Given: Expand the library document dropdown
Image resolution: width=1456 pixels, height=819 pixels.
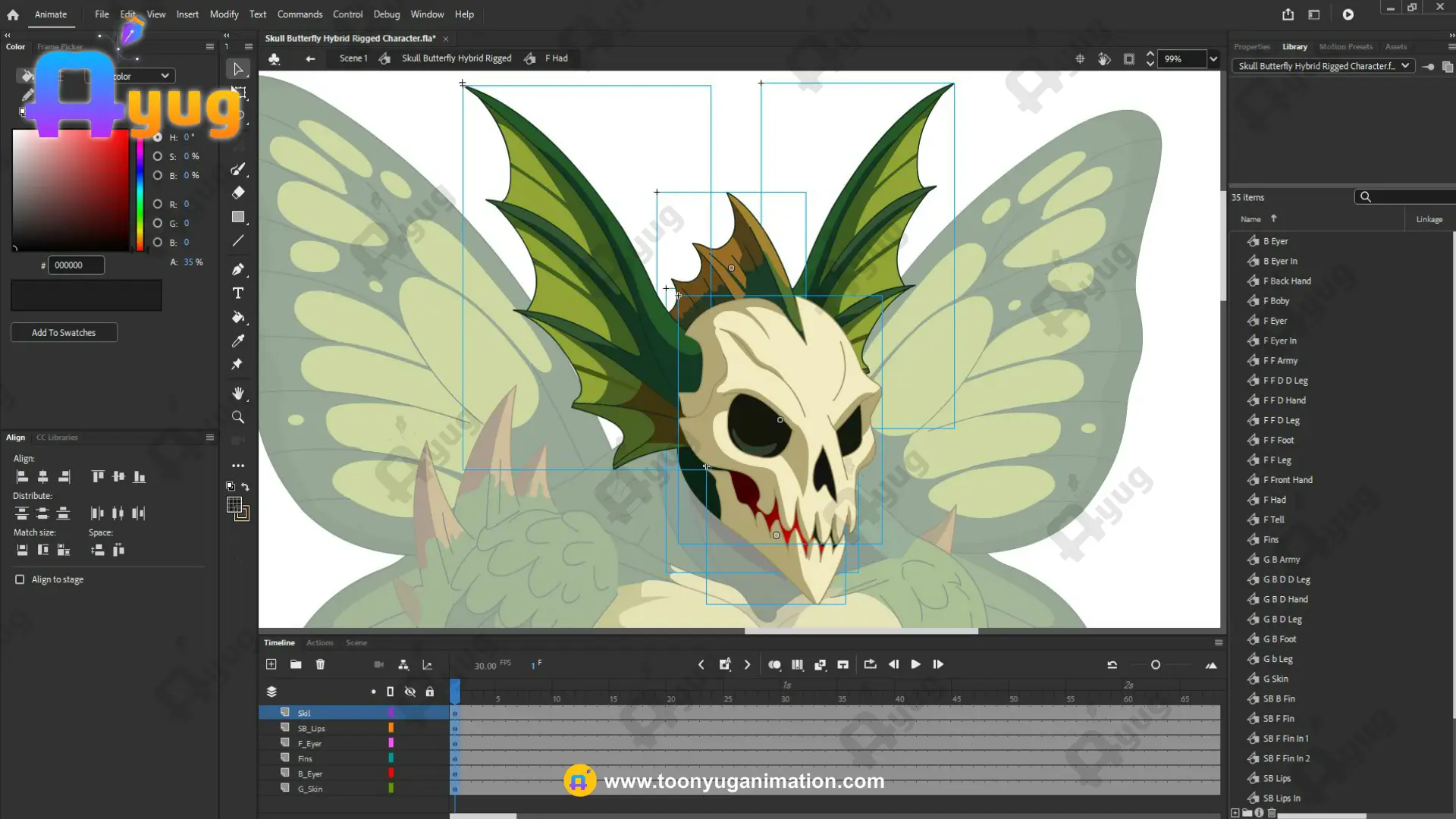Looking at the screenshot, I should coord(1404,66).
